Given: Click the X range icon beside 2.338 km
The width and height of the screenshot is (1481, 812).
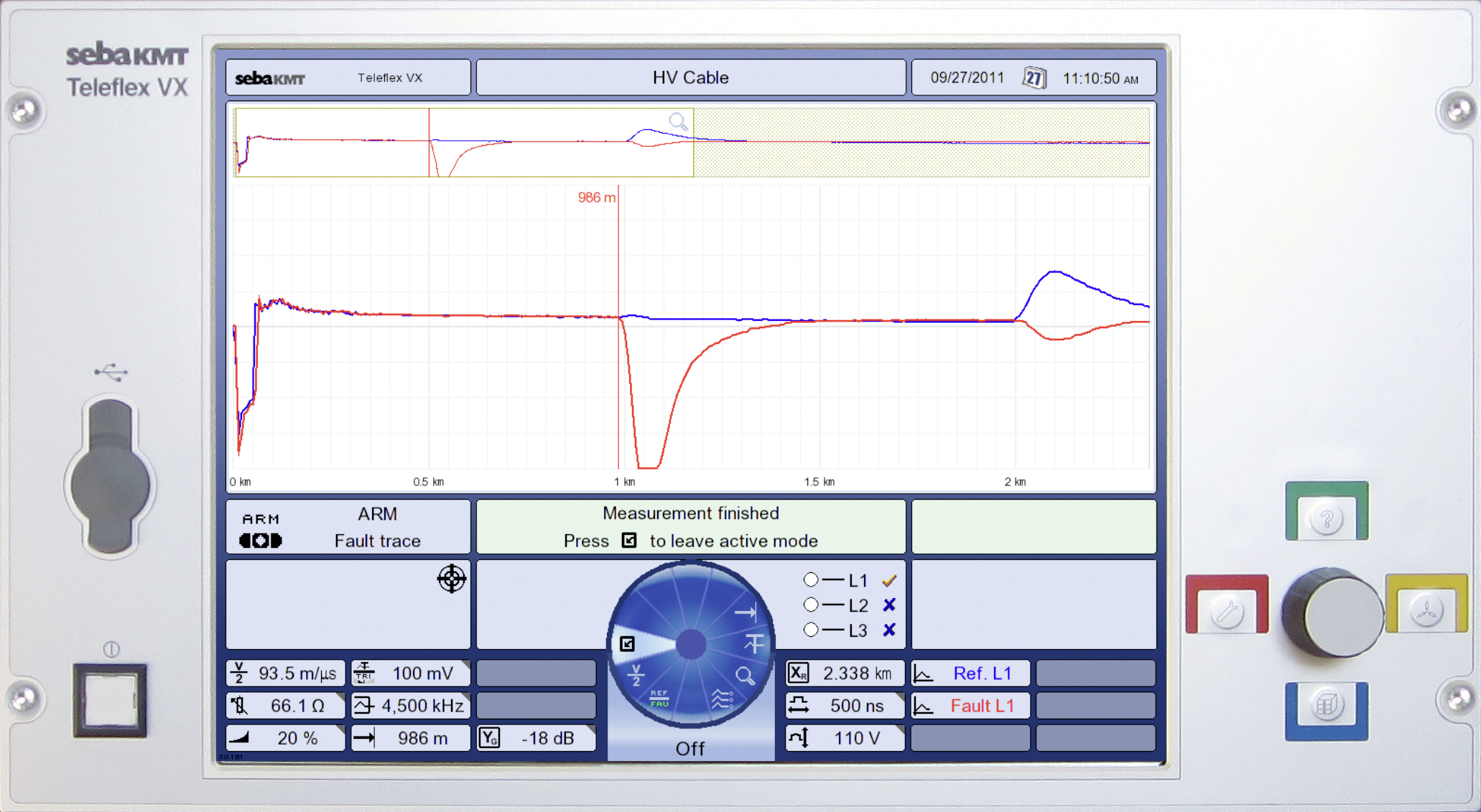Looking at the screenshot, I should 798,673.
